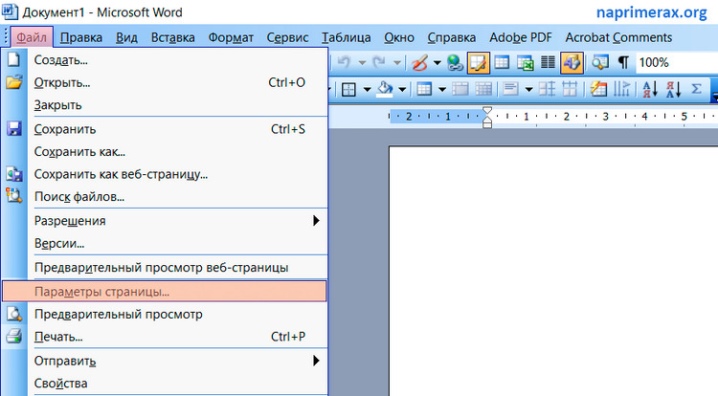Viewport: 718px width, 396px height.
Task: Open the border style dropdown arrow
Action: tap(367, 89)
